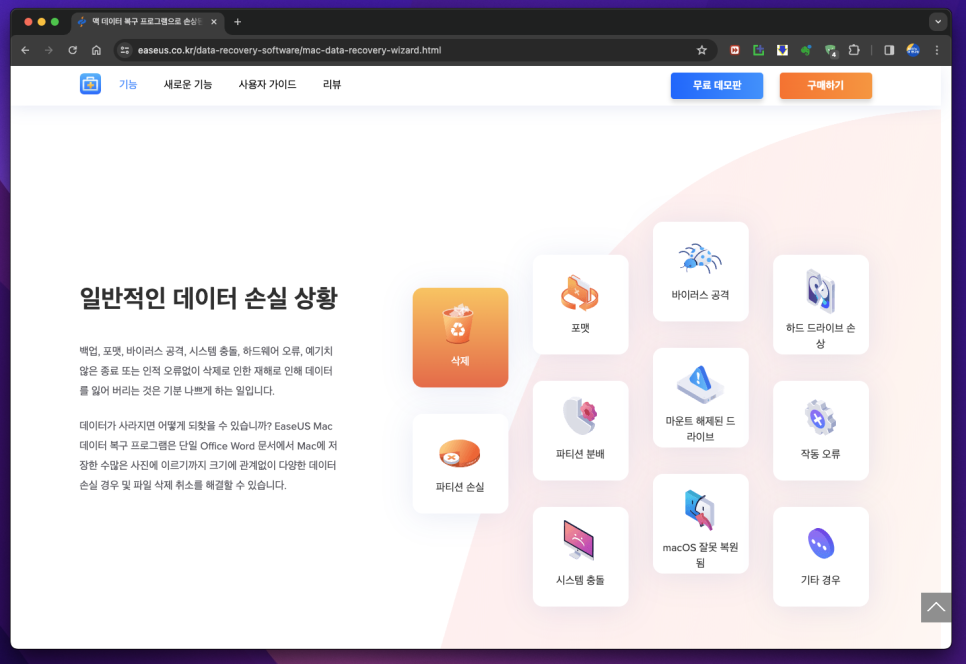
Task: Click the 구매하기 button
Action: click(826, 86)
